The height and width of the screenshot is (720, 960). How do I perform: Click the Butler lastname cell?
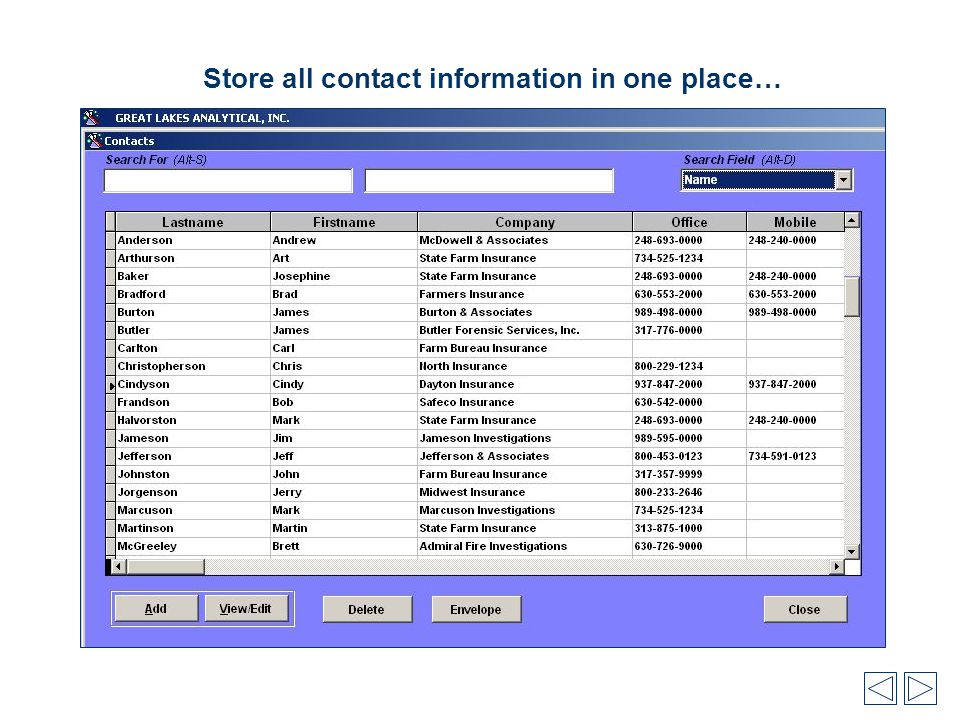pyautogui.click(x=193, y=330)
